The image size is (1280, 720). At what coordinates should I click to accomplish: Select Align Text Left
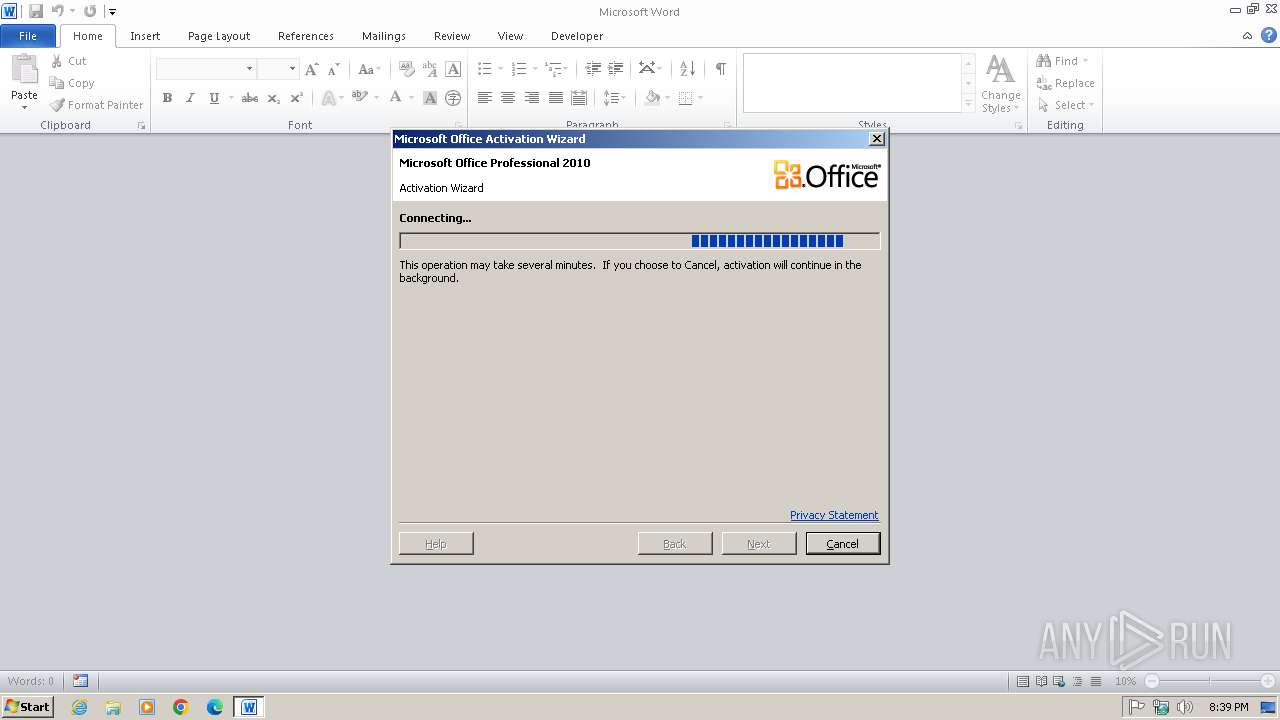(x=485, y=98)
